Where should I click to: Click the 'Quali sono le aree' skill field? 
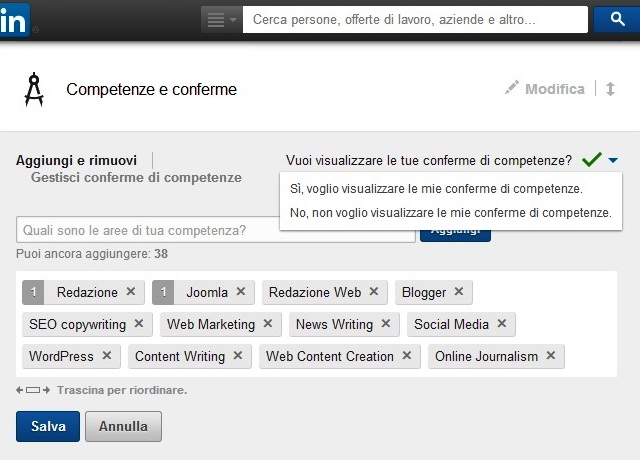click(216, 230)
